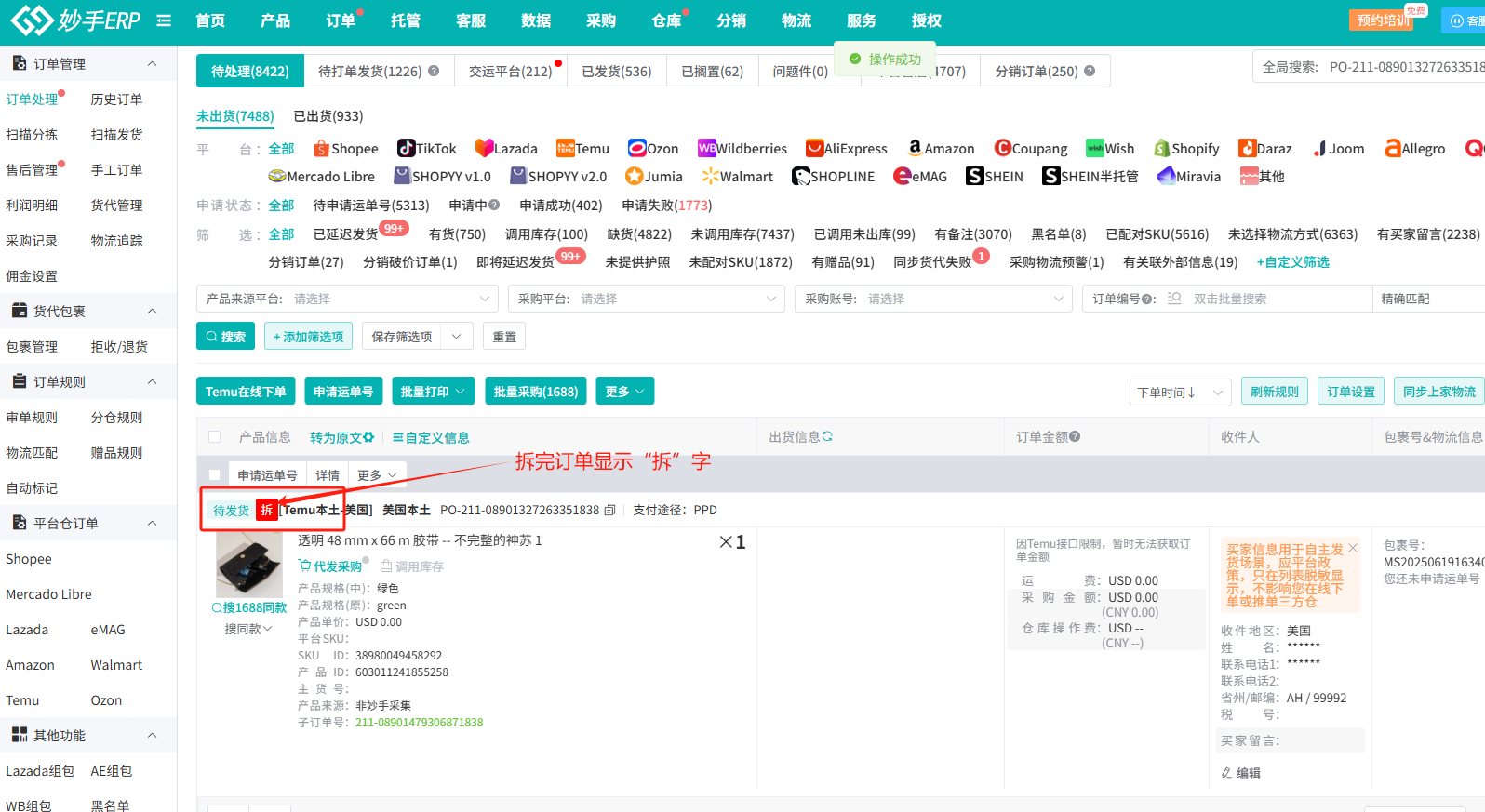Open 历史订单 in the sidebar
Image resolution: width=1485 pixels, height=812 pixels.
pyautogui.click(x=116, y=100)
